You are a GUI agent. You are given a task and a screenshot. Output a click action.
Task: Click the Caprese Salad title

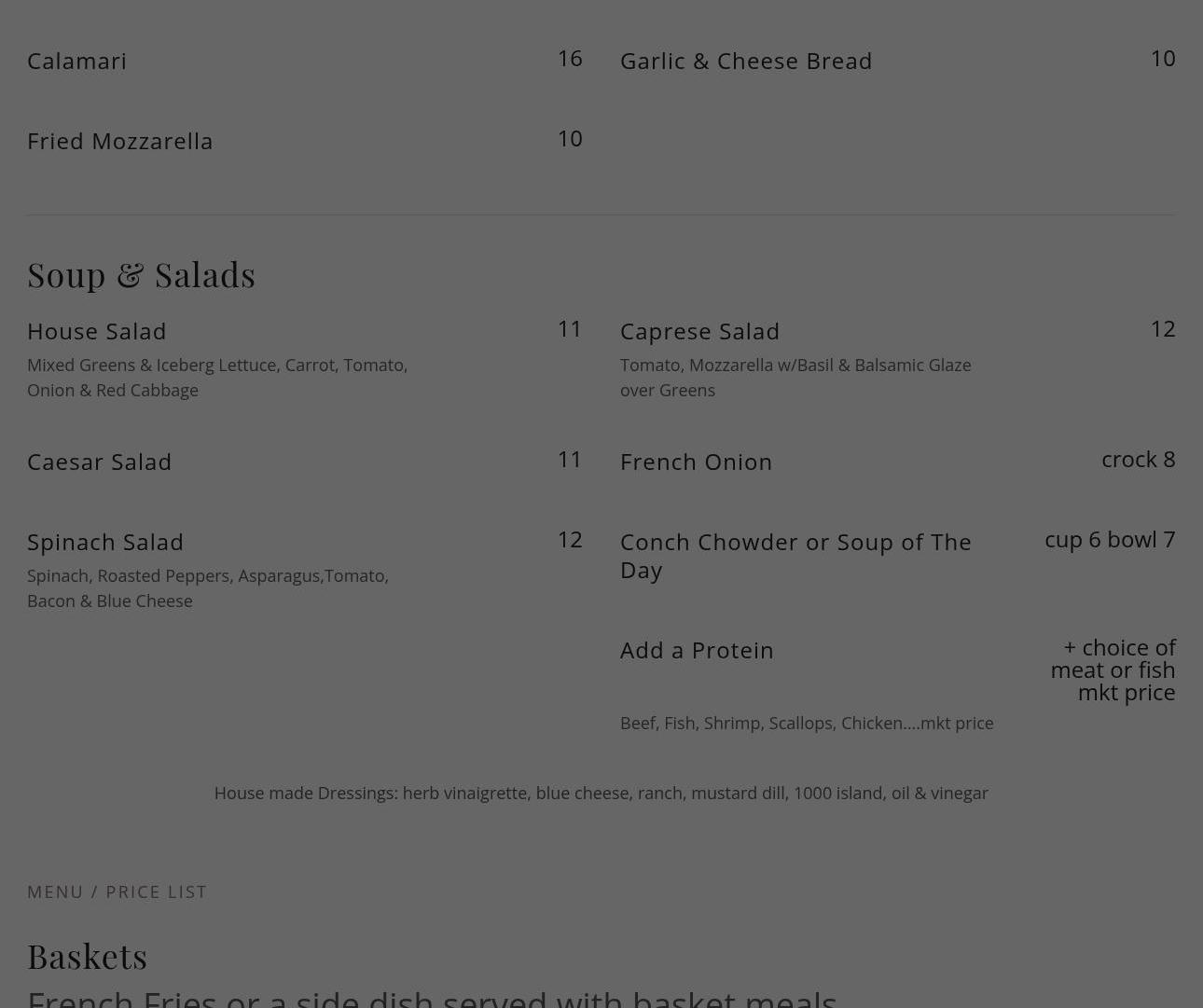click(x=699, y=331)
